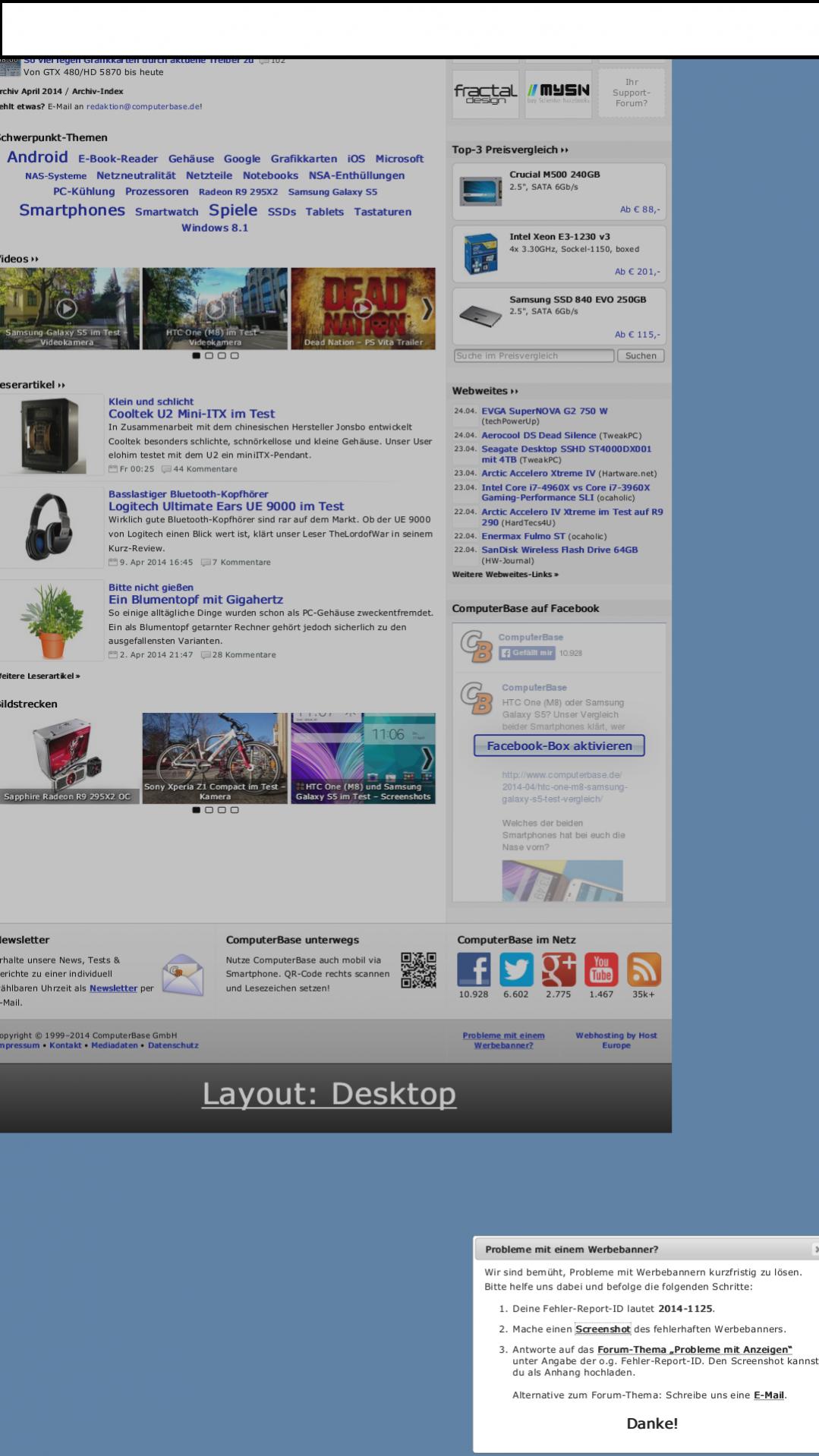Viewport: 819px width, 1456px height.
Task: Click the Fractal Design sponsor logo
Action: point(485,93)
